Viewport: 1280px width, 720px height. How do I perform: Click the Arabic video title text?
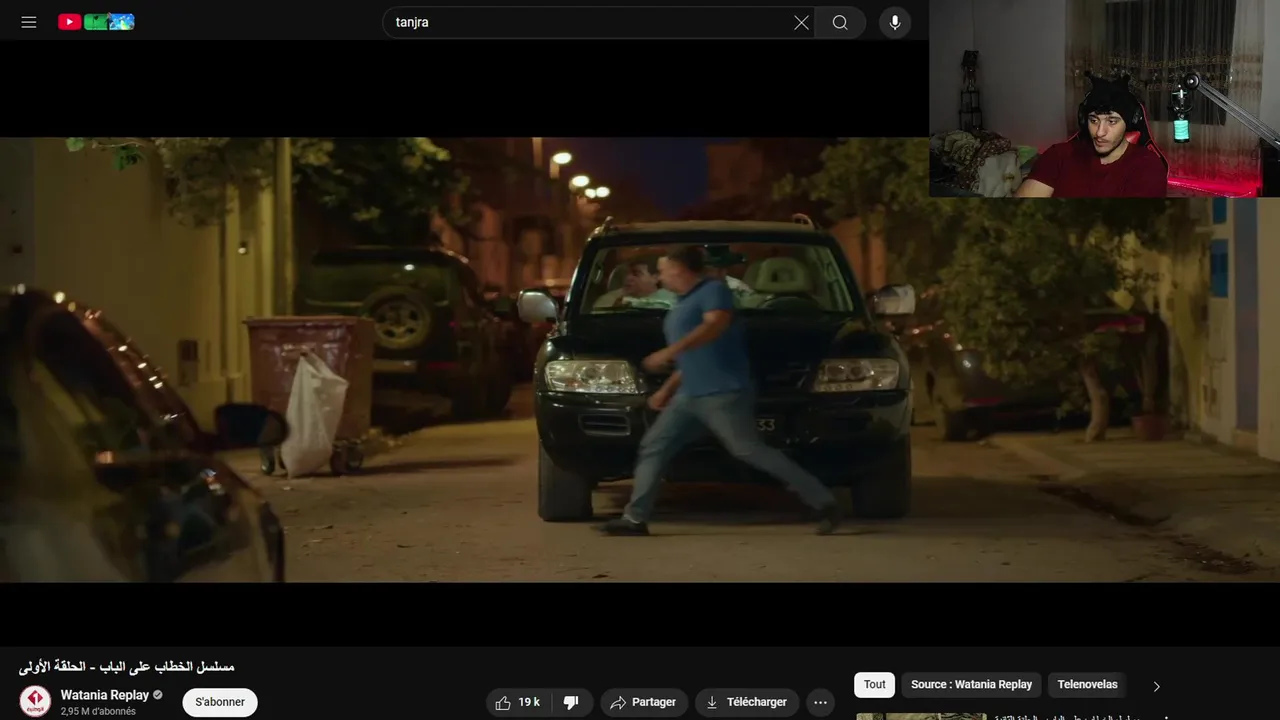click(x=127, y=666)
